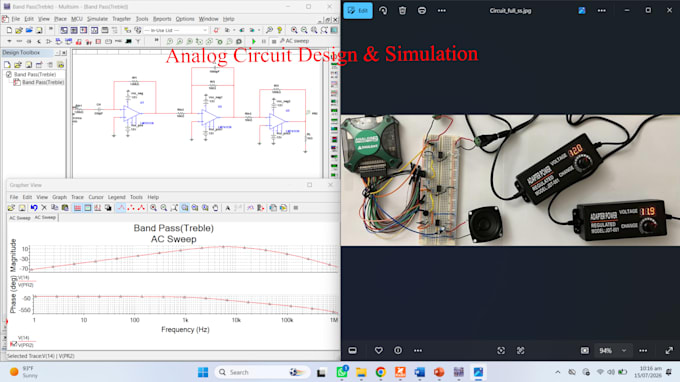Image resolution: width=680 pixels, height=382 pixels.
Task: Open more options beside Photos zoom control
Action: pos(643,350)
